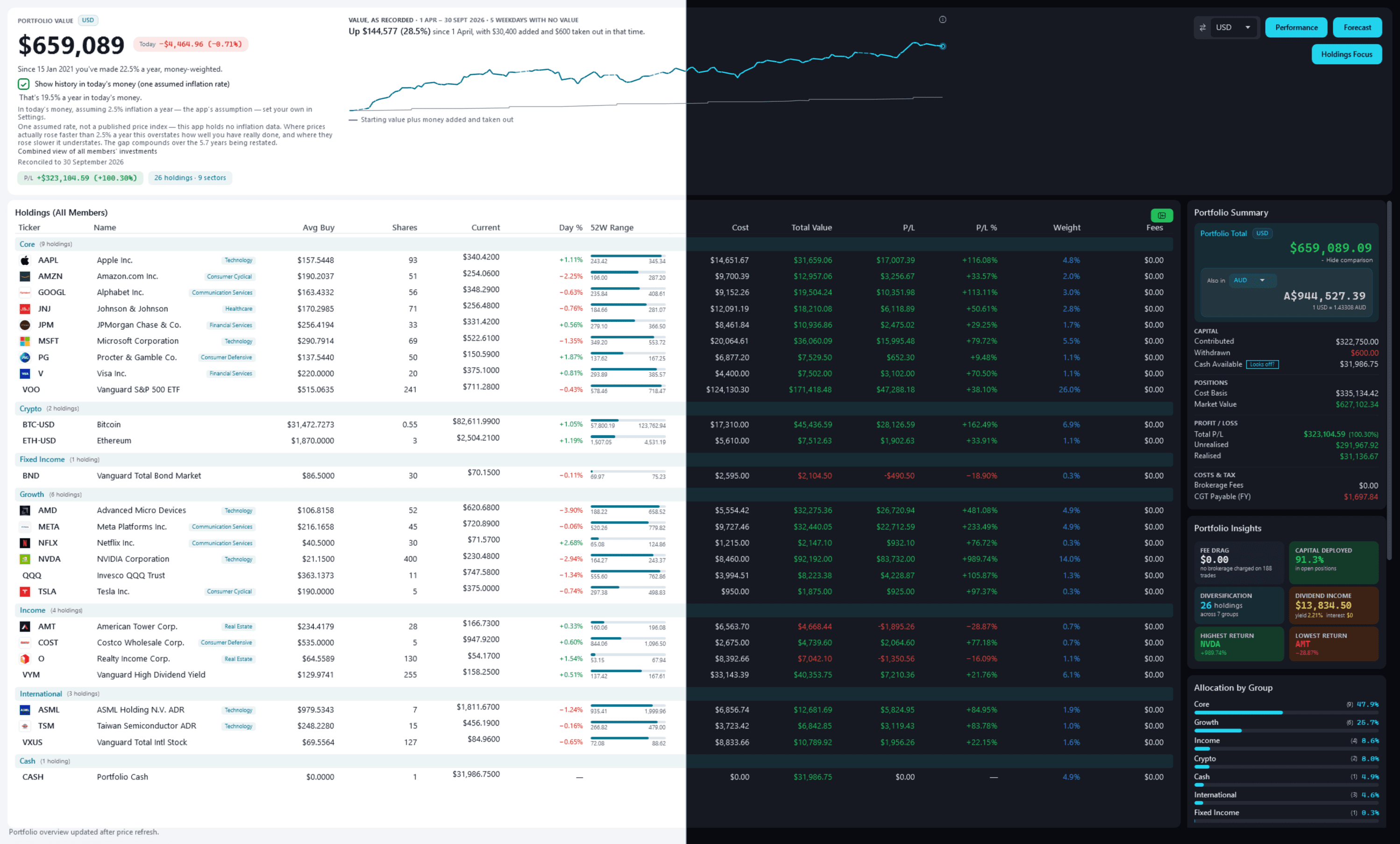The width and height of the screenshot is (1400, 844).
Task: Click the ASML logo in International group
Action: (25, 709)
